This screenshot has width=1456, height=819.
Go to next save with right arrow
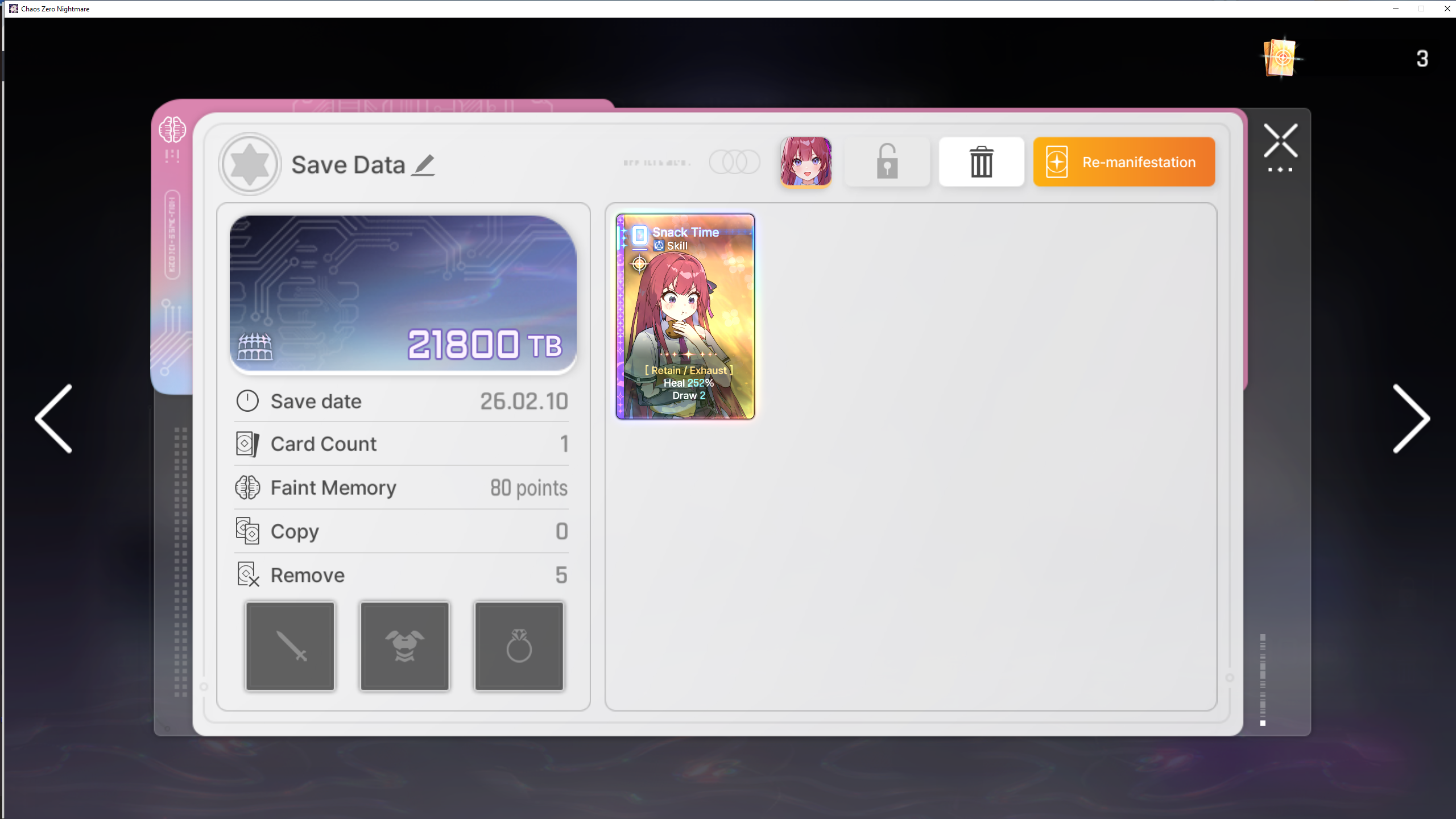[1410, 419]
